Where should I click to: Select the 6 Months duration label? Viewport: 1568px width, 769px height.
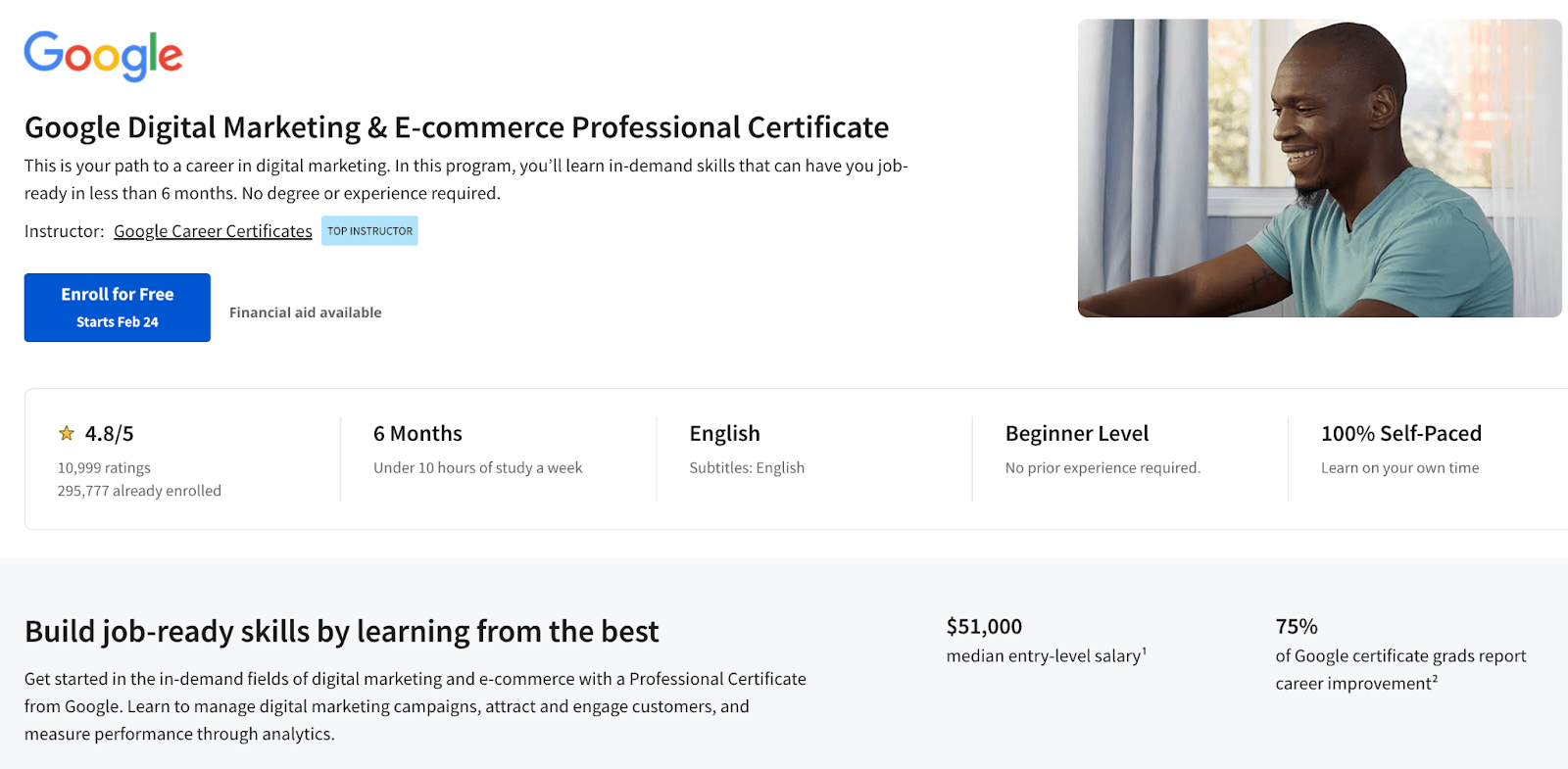point(417,434)
